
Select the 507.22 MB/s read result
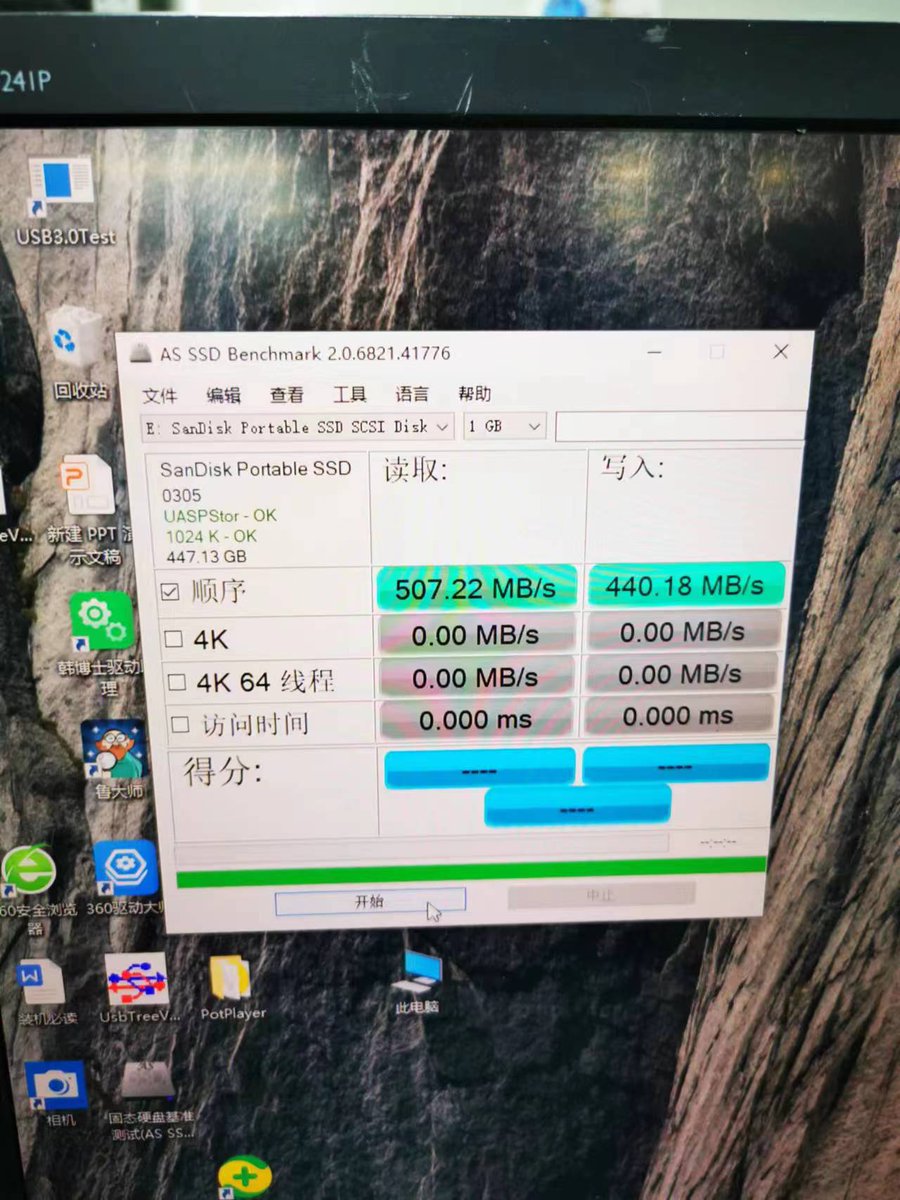pyautogui.click(x=476, y=588)
